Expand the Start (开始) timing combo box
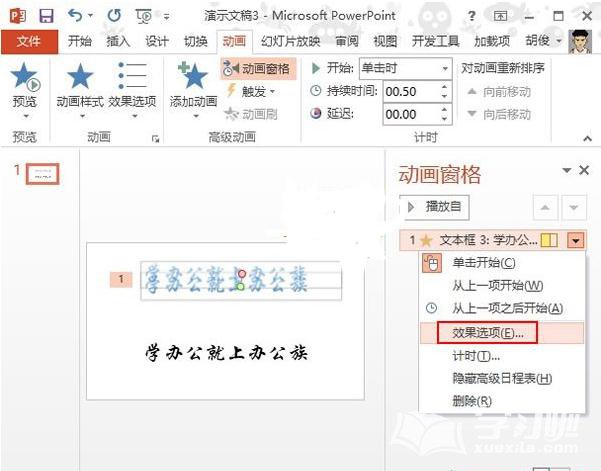The width and height of the screenshot is (601, 471). tap(446, 68)
